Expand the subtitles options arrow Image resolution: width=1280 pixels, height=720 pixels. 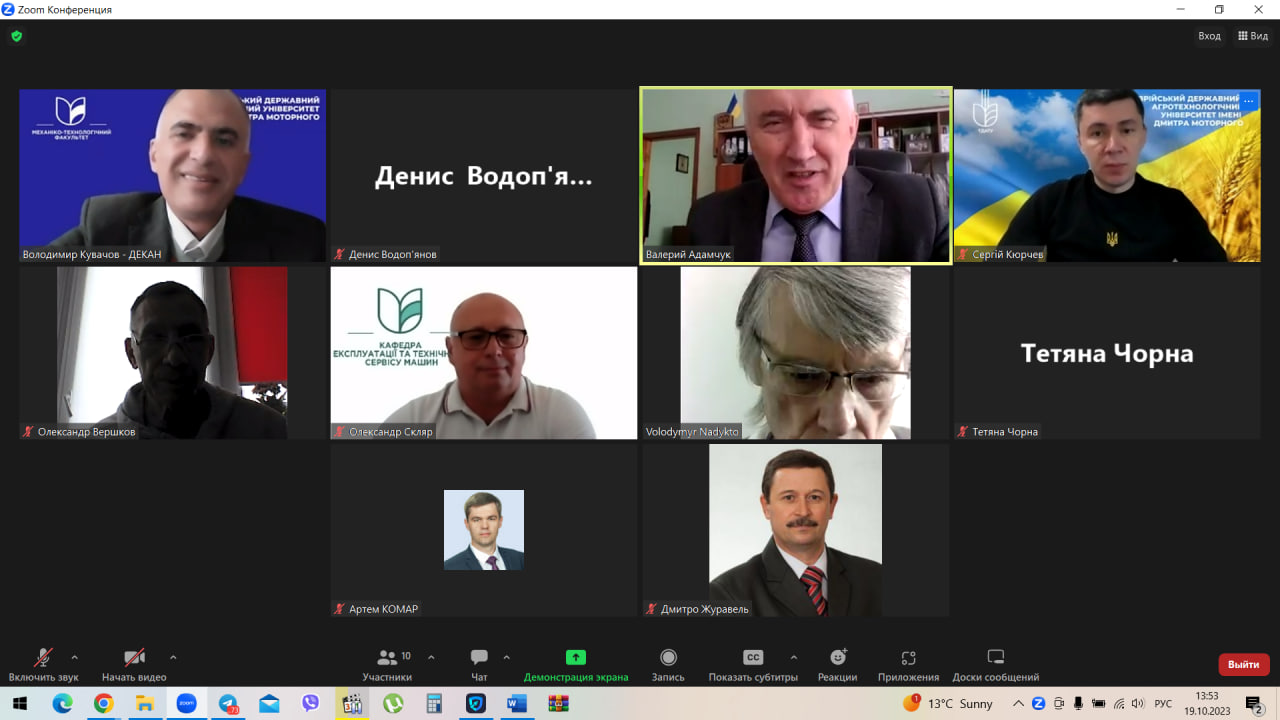794,657
